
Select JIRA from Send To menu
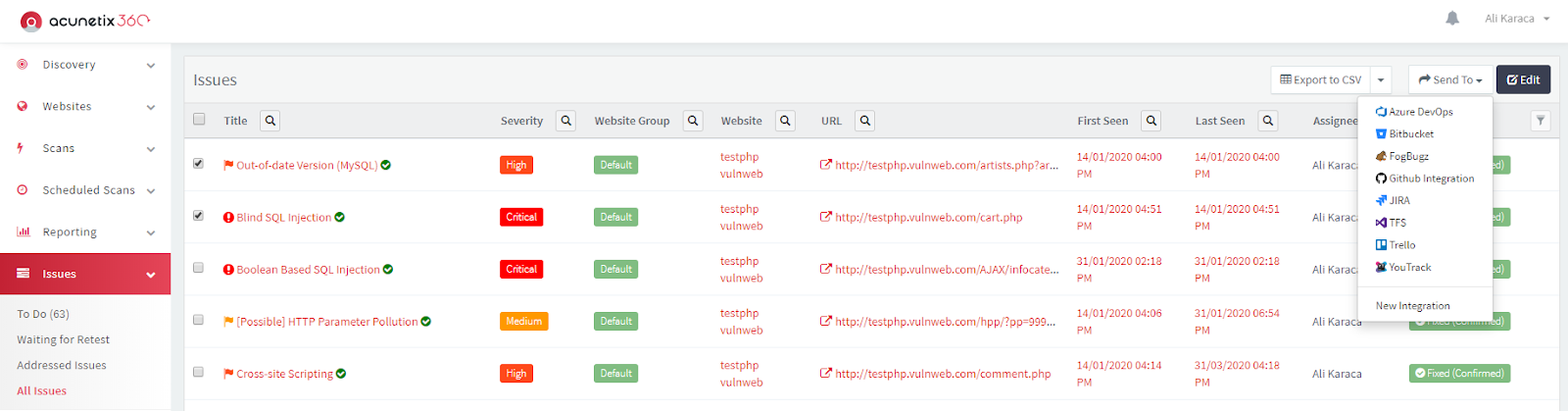pos(1393,200)
